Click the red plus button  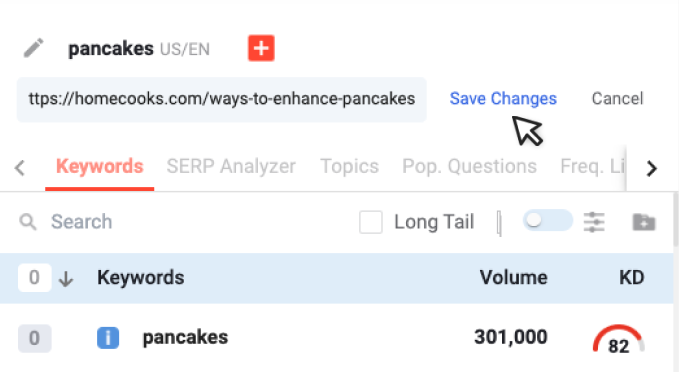(x=261, y=48)
